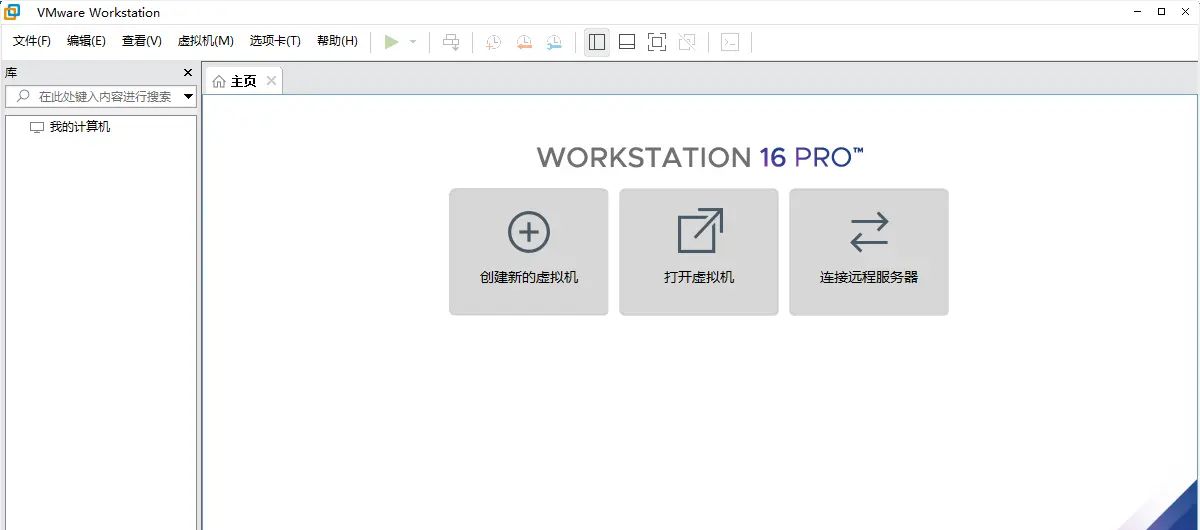Click the 打开虚拟机 button

(699, 252)
